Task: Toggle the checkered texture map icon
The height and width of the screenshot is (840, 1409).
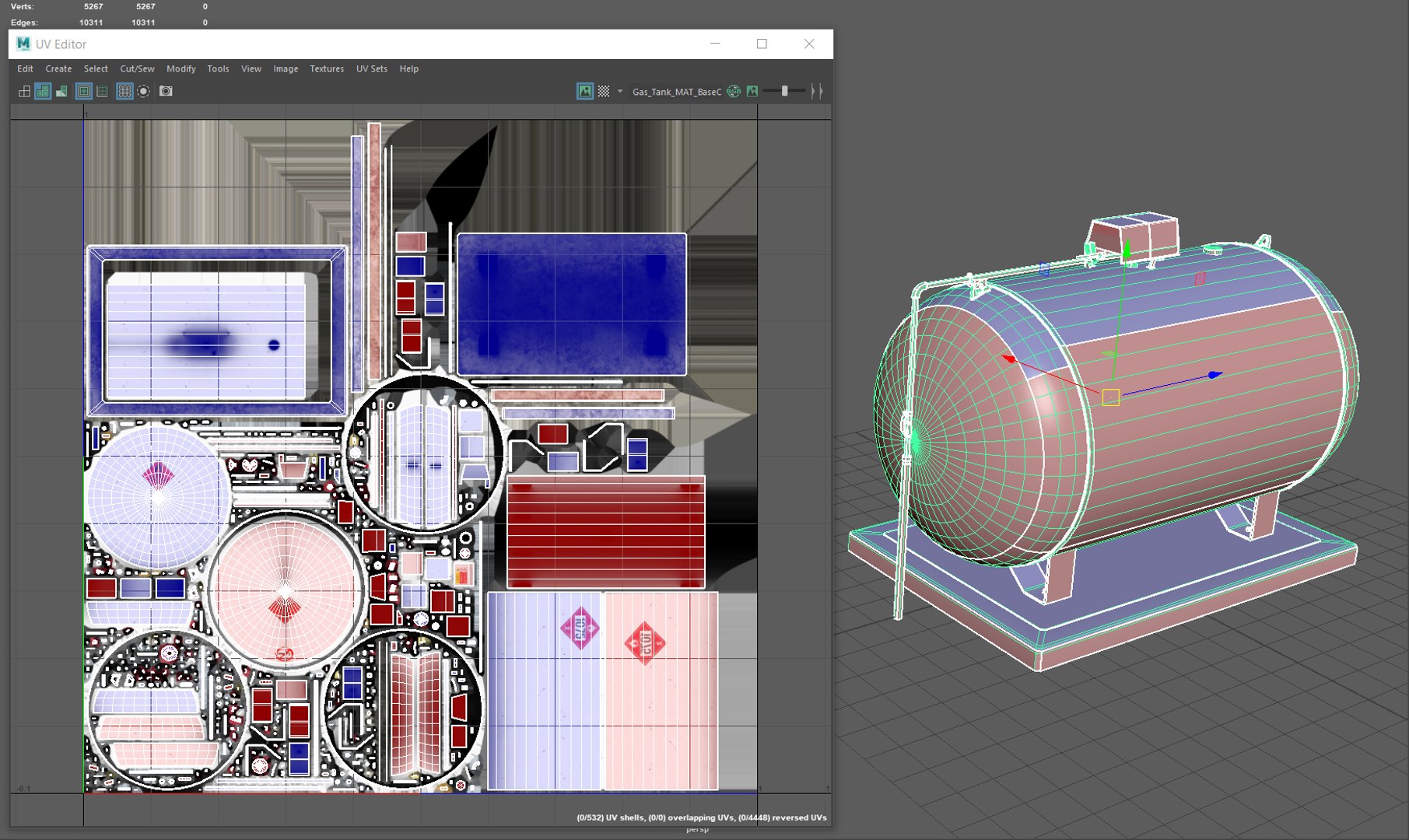Action: (604, 91)
